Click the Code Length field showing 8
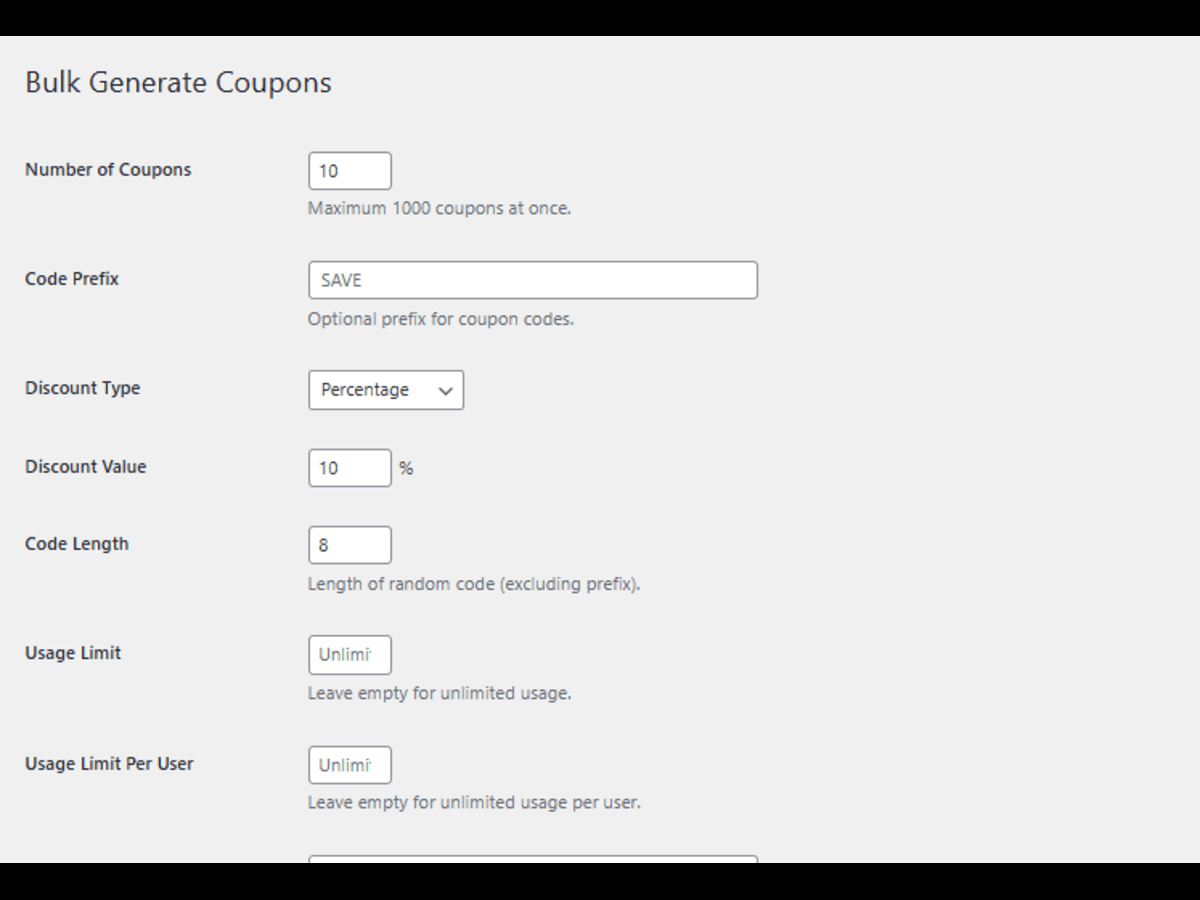This screenshot has width=1200, height=900. point(350,545)
